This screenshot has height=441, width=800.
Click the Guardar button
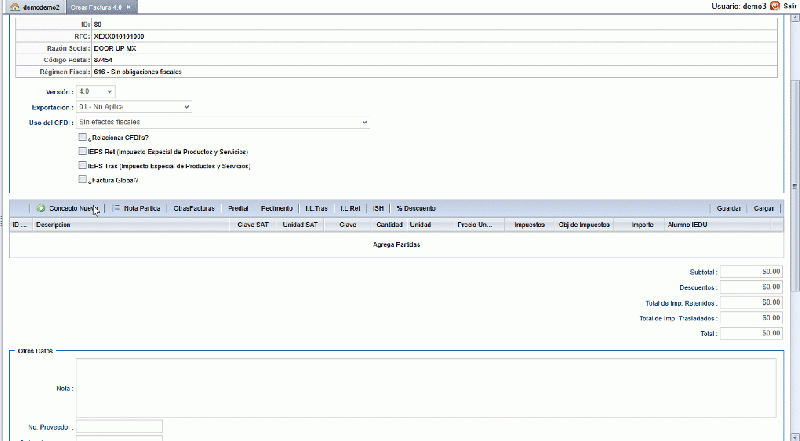click(729, 208)
